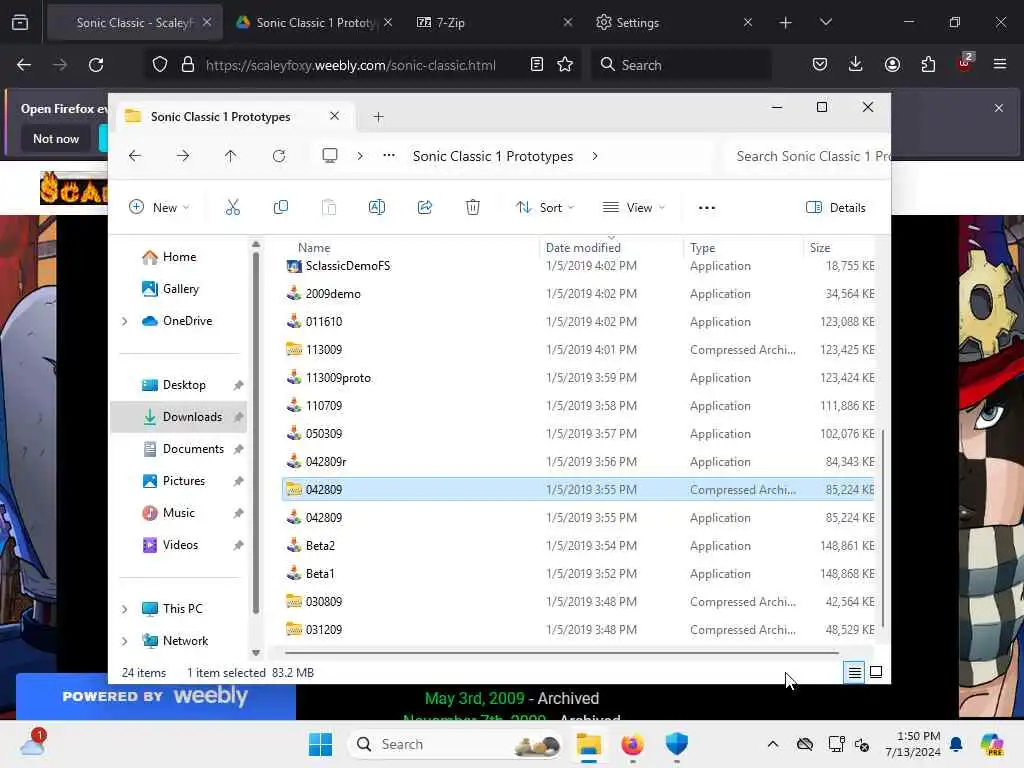
Task: Click the uBlock Origin extension icon
Action: pyautogui.click(x=965, y=63)
